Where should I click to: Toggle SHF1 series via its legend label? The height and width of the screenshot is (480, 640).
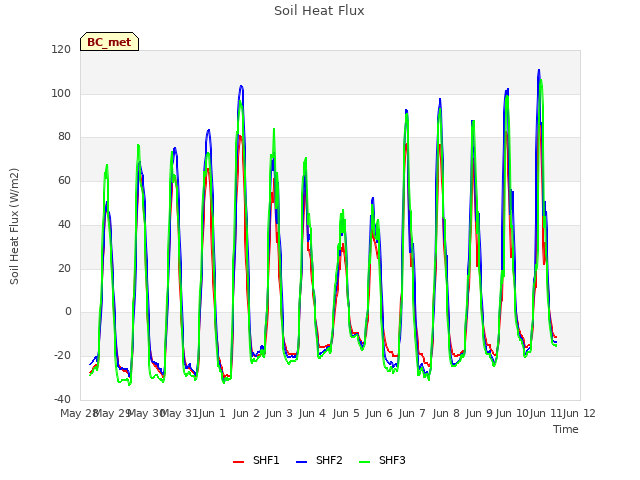click(x=266, y=460)
